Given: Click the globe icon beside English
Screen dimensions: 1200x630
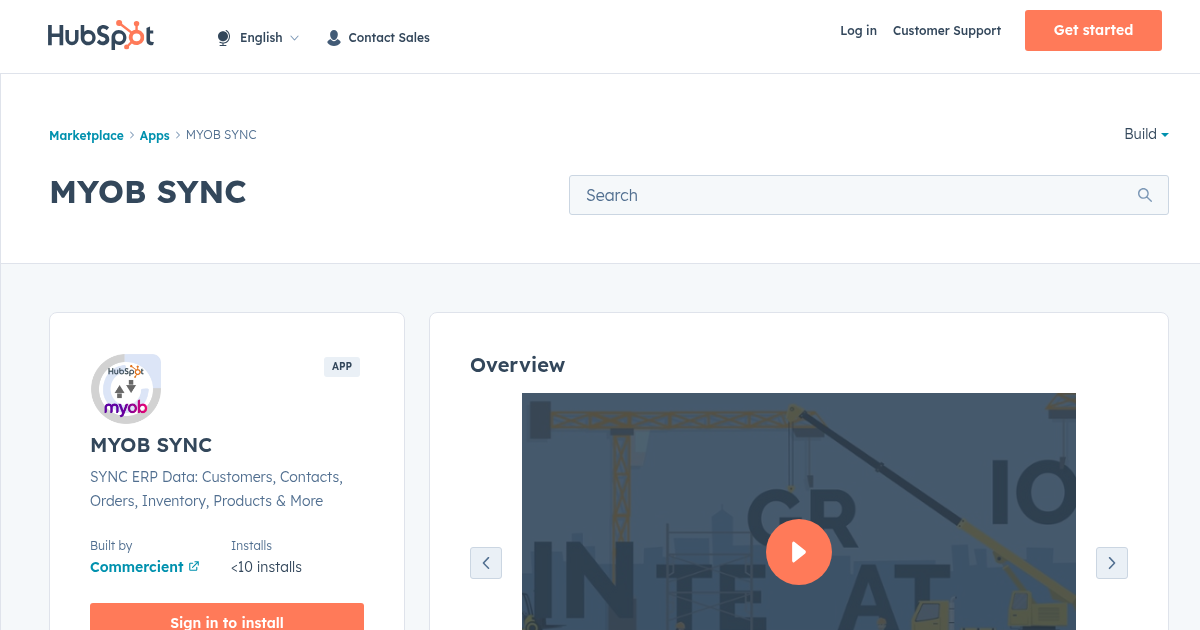Looking at the screenshot, I should click(x=223, y=37).
